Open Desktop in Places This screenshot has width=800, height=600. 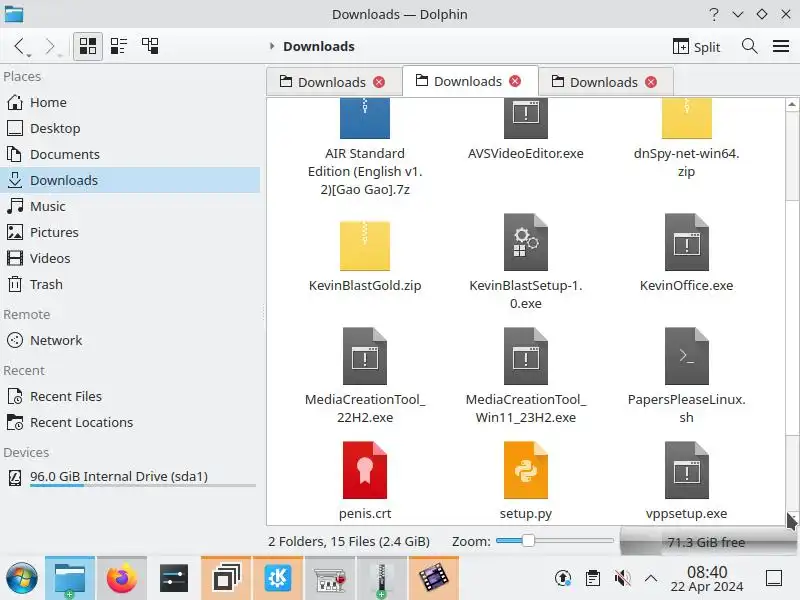coord(130,129)
